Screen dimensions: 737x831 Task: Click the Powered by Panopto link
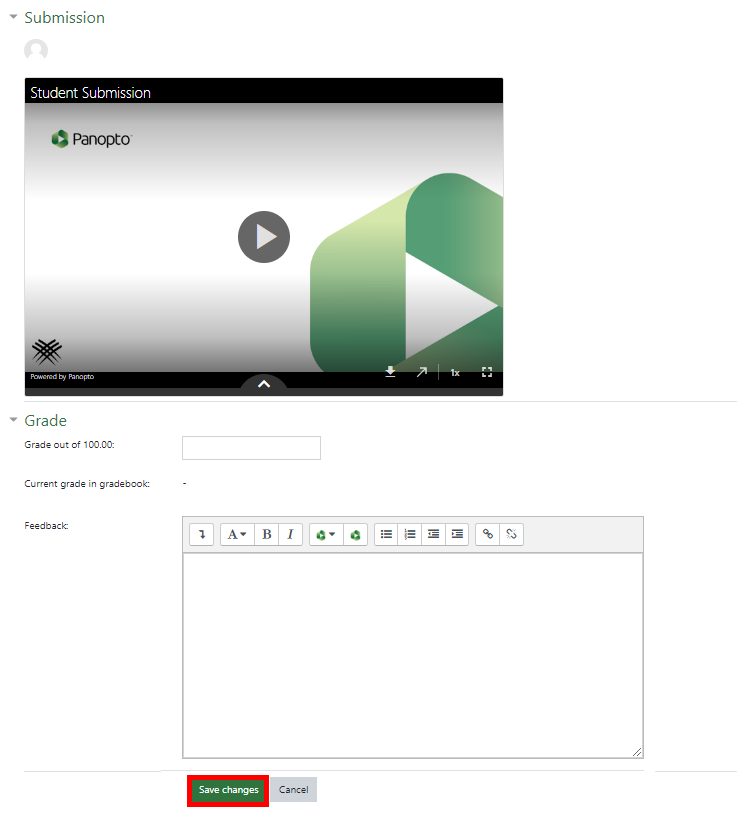click(62, 377)
